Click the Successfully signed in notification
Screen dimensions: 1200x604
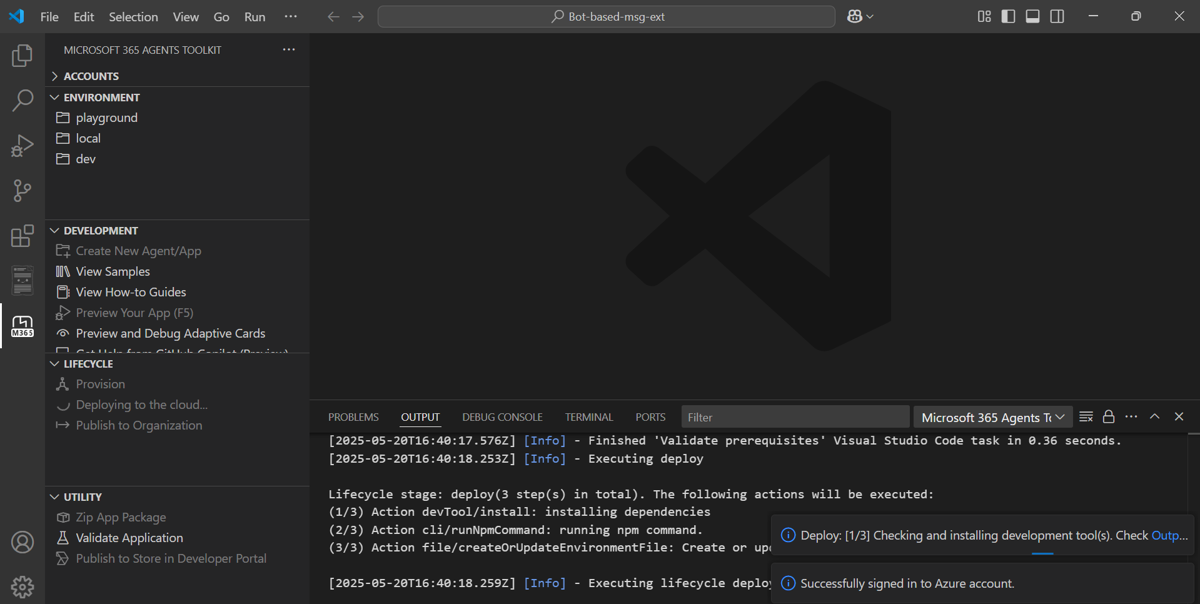982,583
